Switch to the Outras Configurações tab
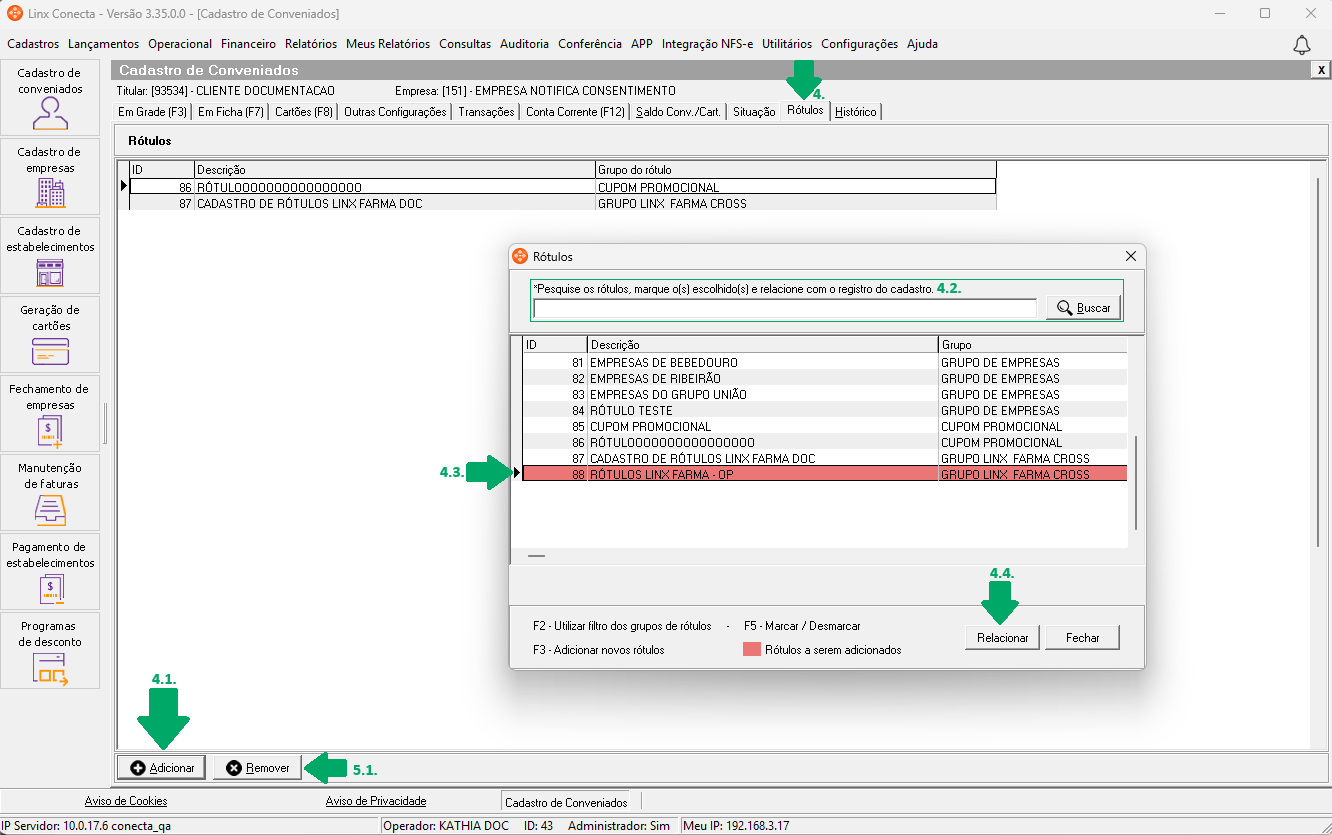1332x835 pixels. tap(395, 112)
